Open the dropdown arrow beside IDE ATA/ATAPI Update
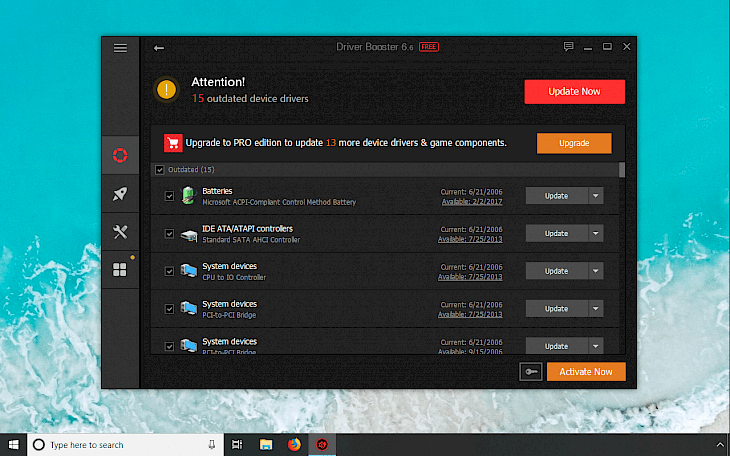The image size is (730, 456). point(595,233)
